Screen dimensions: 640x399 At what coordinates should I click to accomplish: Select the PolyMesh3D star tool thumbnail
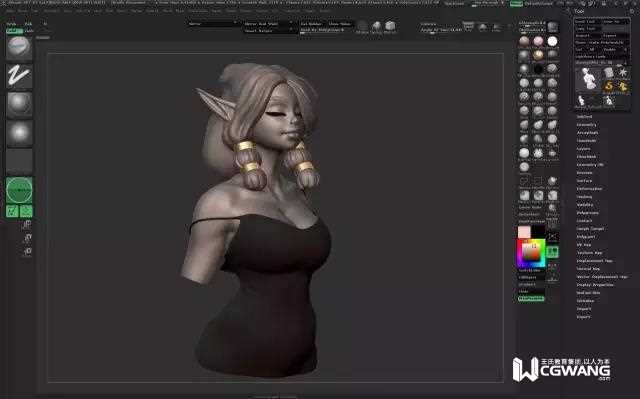tap(623, 73)
